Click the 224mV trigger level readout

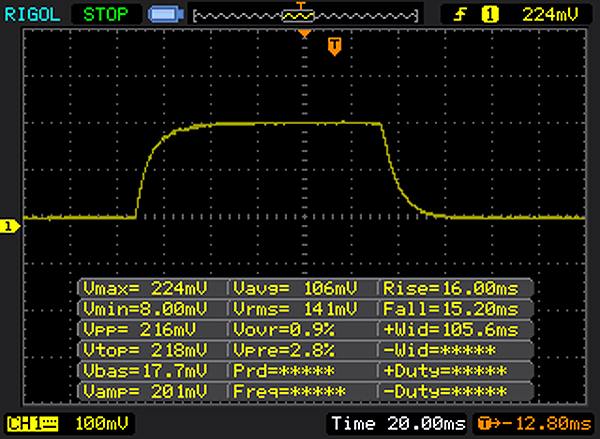point(550,15)
